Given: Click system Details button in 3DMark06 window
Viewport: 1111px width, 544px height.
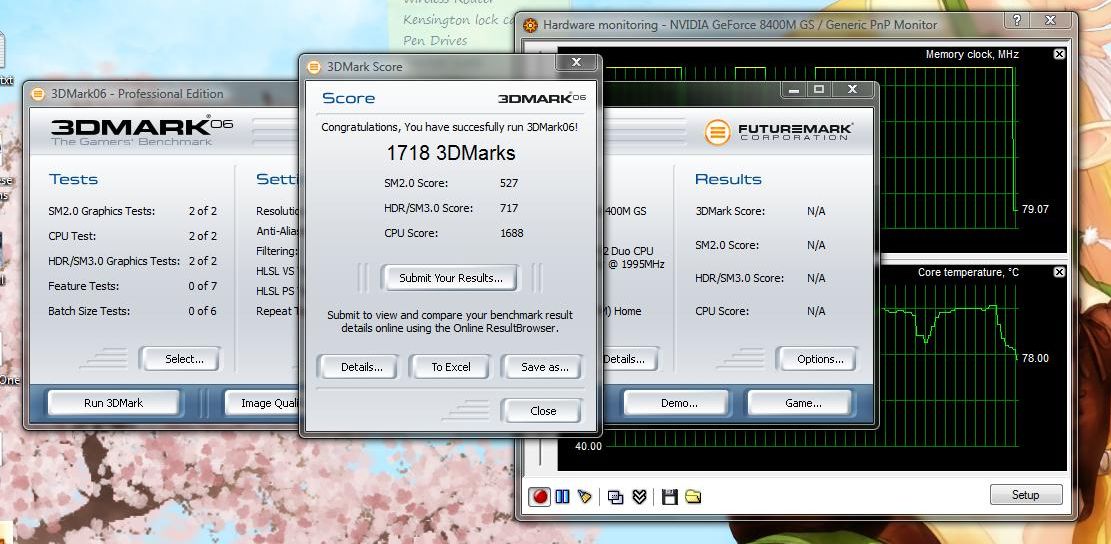Looking at the screenshot, I should 629,359.
